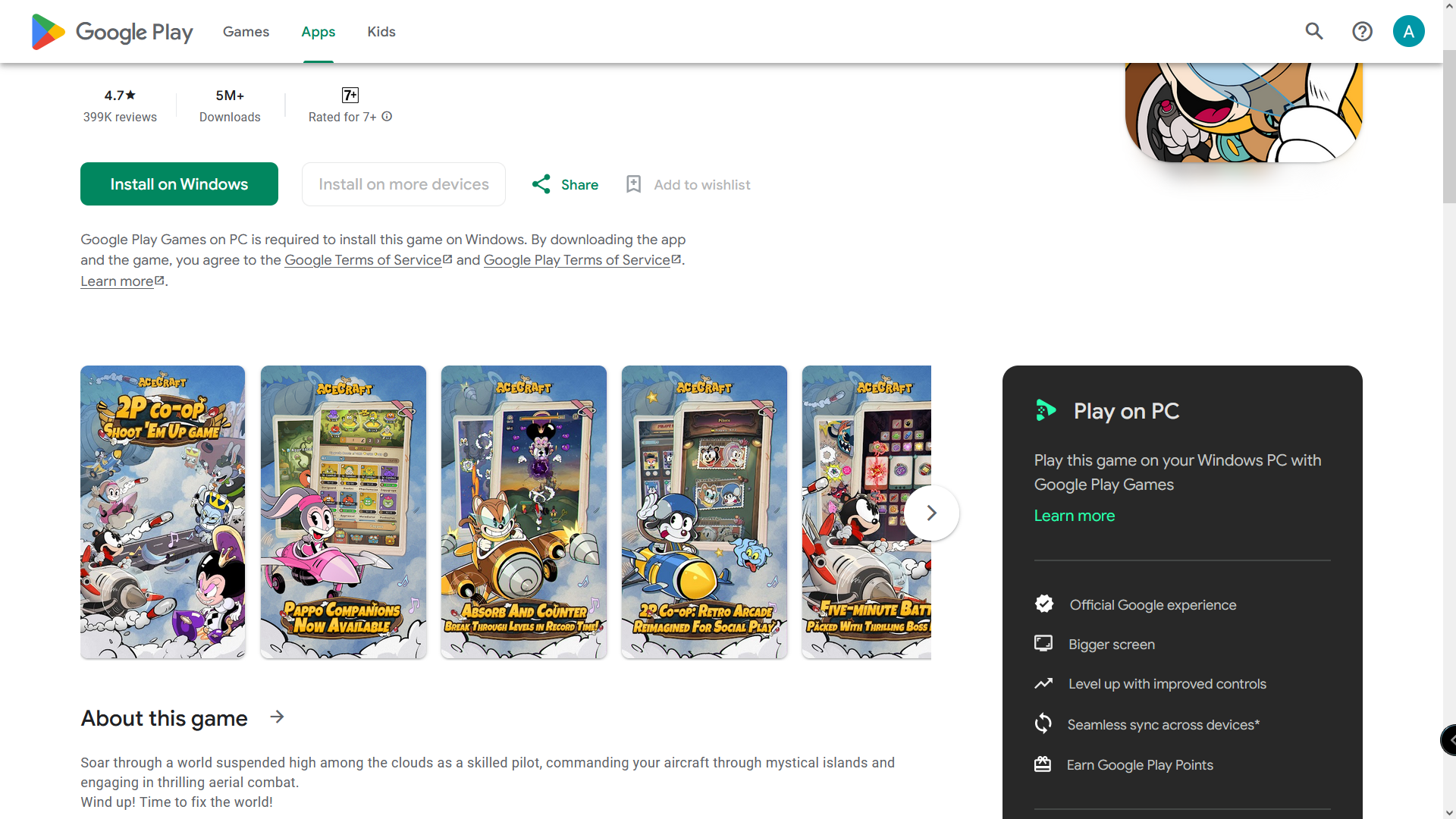Open the Five-Minute Battle screenshot

point(867,512)
